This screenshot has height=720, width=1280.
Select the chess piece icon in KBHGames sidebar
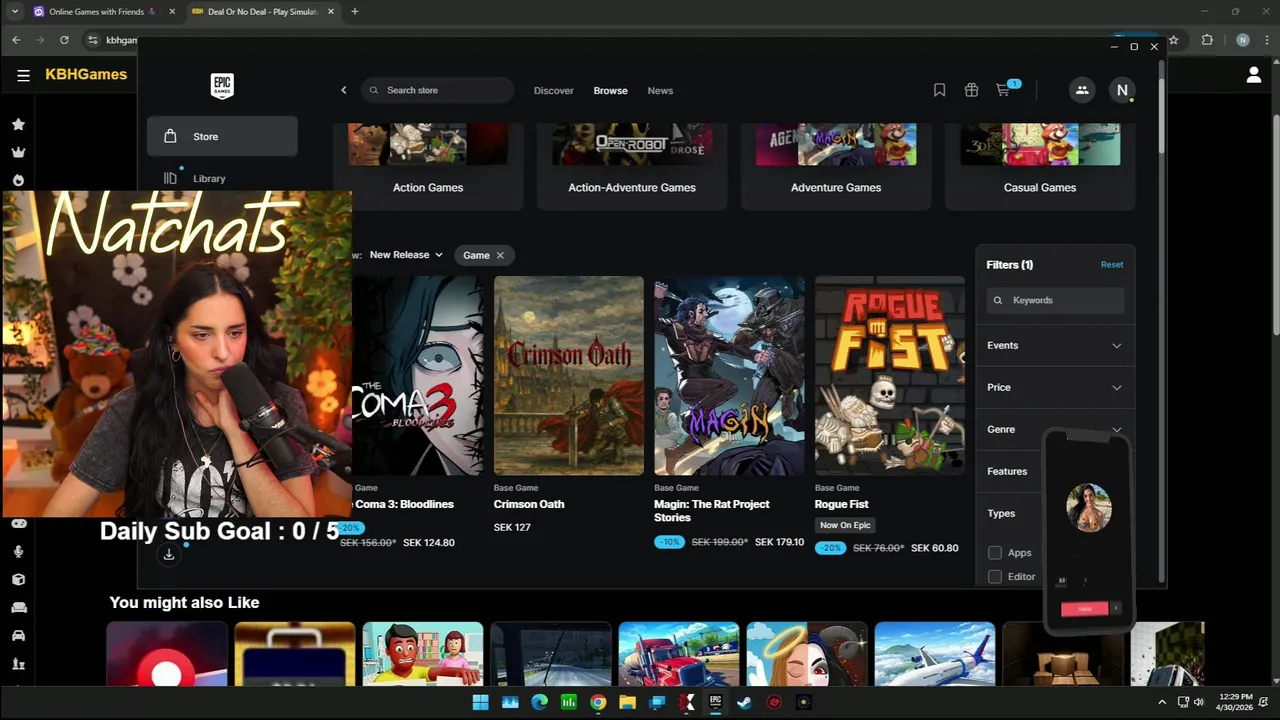pos(18,663)
